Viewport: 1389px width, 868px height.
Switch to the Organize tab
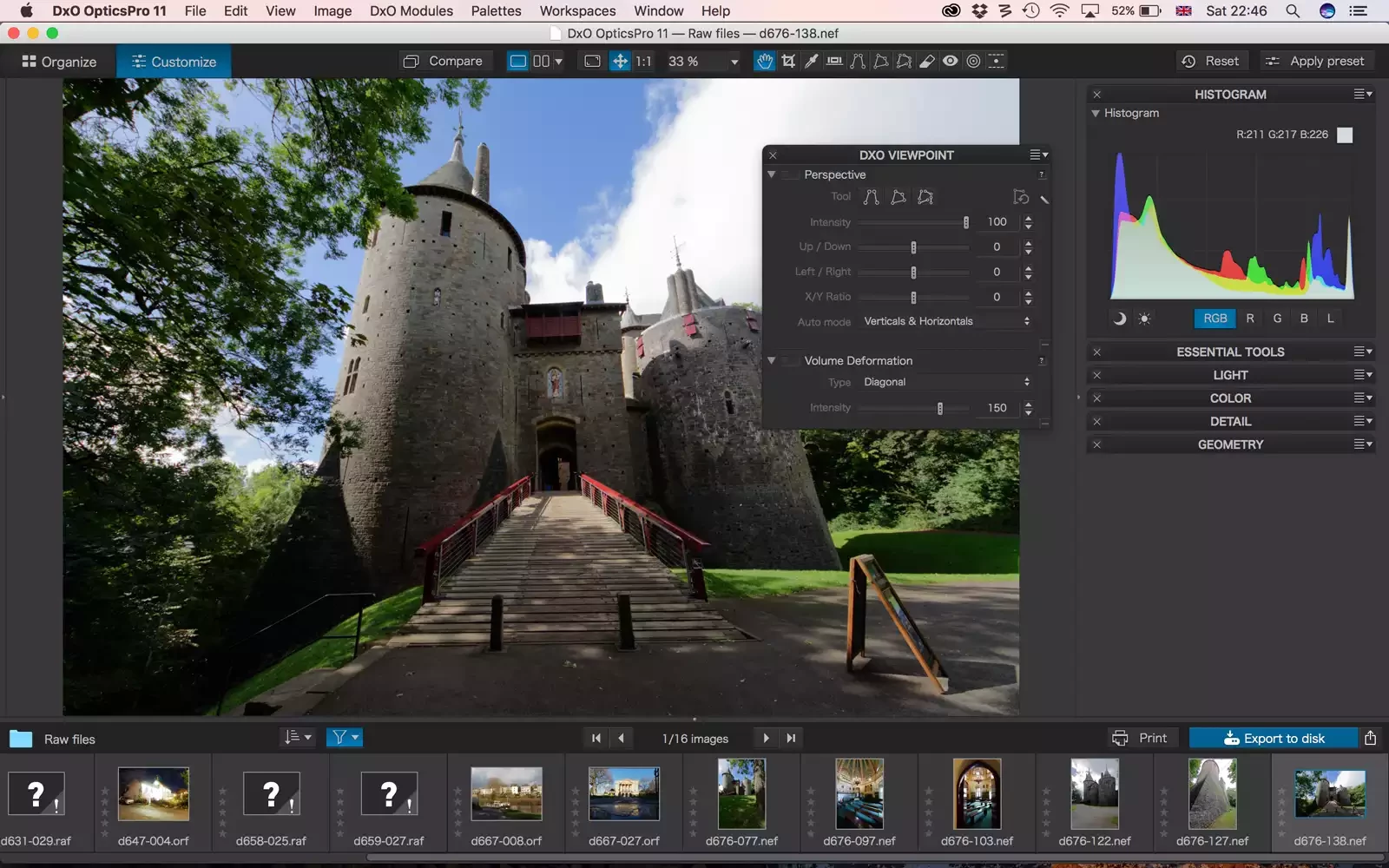[x=59, y=62]
